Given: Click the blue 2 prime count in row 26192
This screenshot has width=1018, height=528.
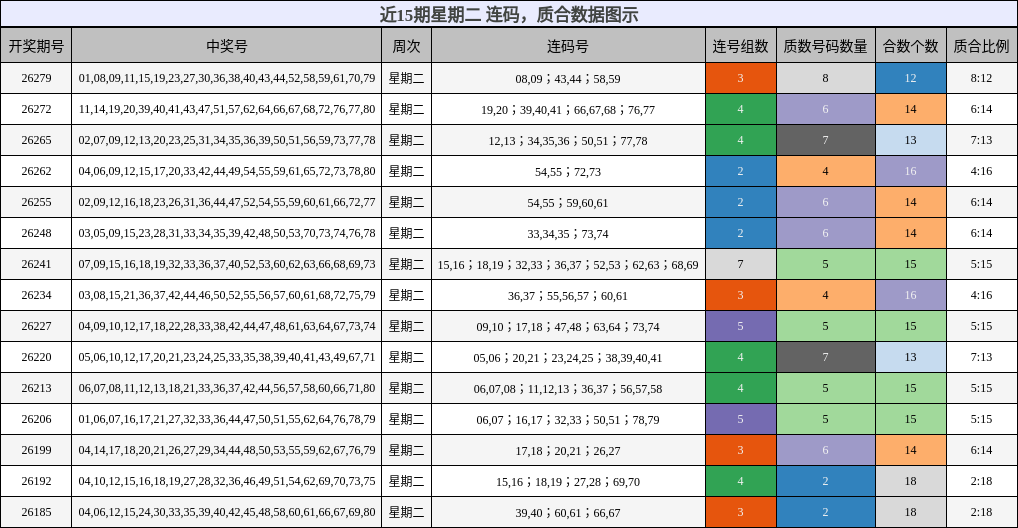Looking at the screenshot, I should [826, 481].
